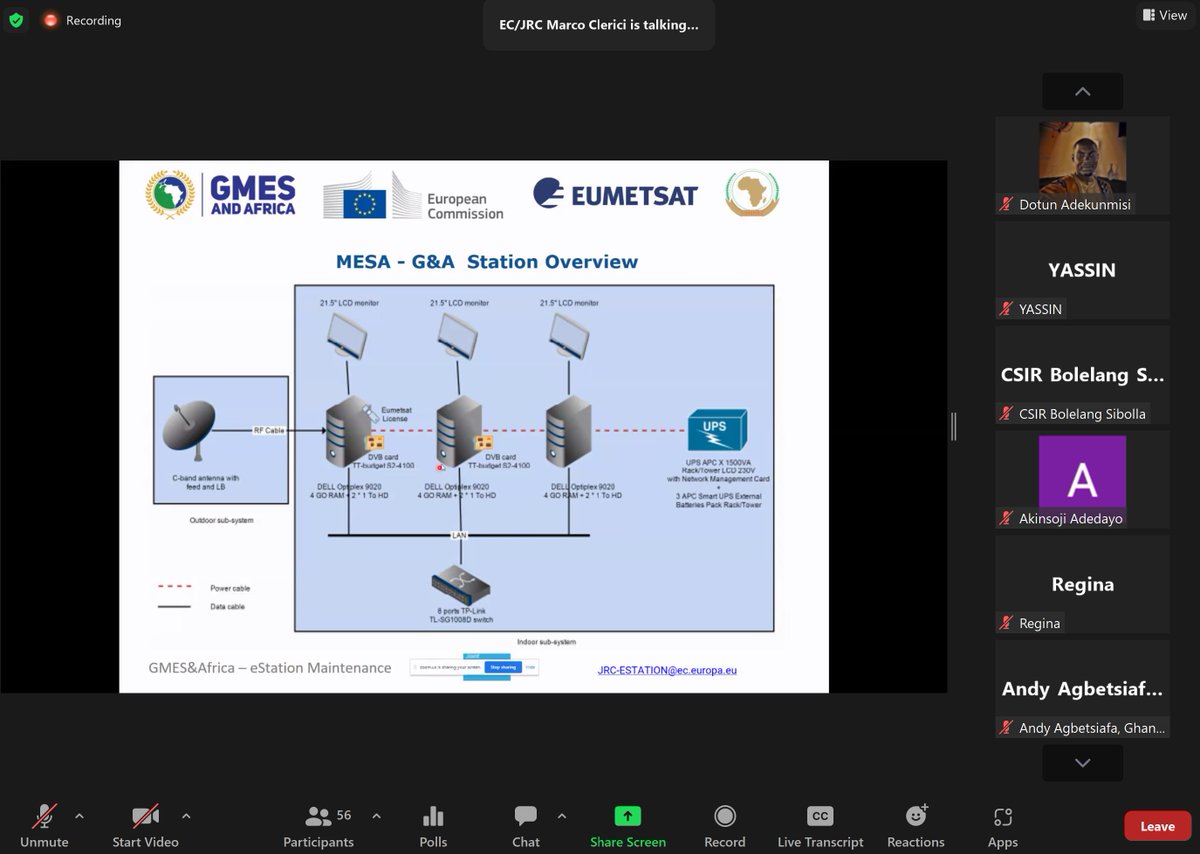
Task: Click the UPS device icon in diagram
Action: pos(716,429)
